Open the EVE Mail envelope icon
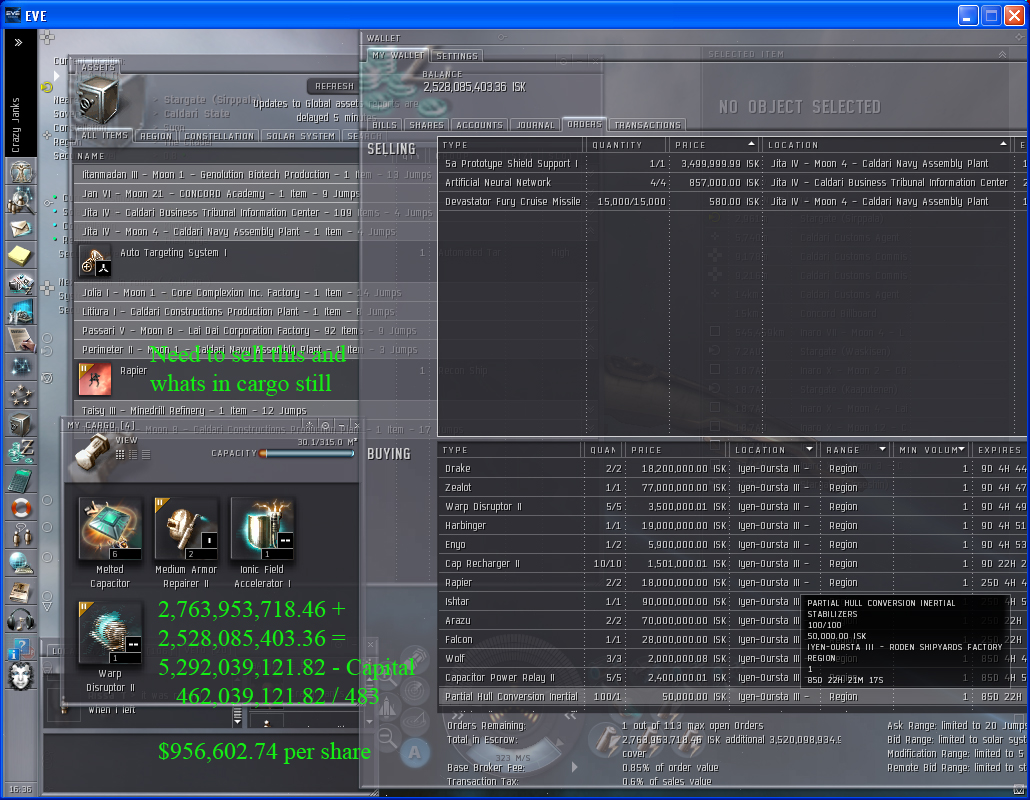This screenshot has height=800, width=1030. click(x=20, y=228)
